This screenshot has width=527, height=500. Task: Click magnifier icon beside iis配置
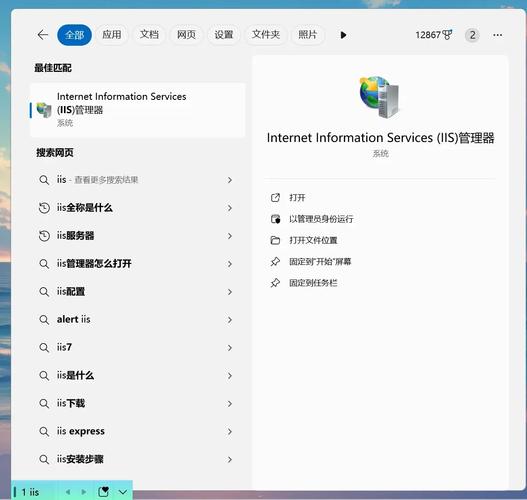44,292
